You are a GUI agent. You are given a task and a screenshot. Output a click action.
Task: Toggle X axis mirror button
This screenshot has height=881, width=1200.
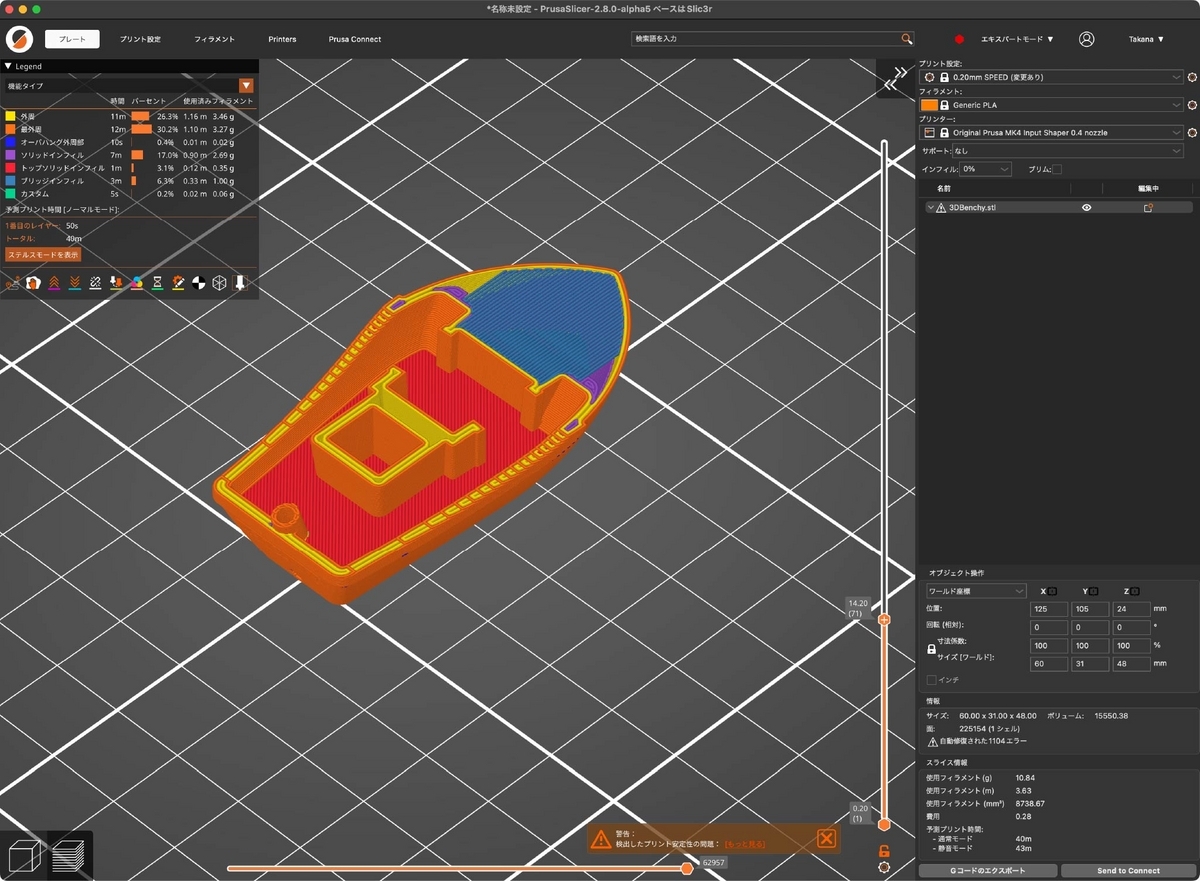[x=1052, y=591]
